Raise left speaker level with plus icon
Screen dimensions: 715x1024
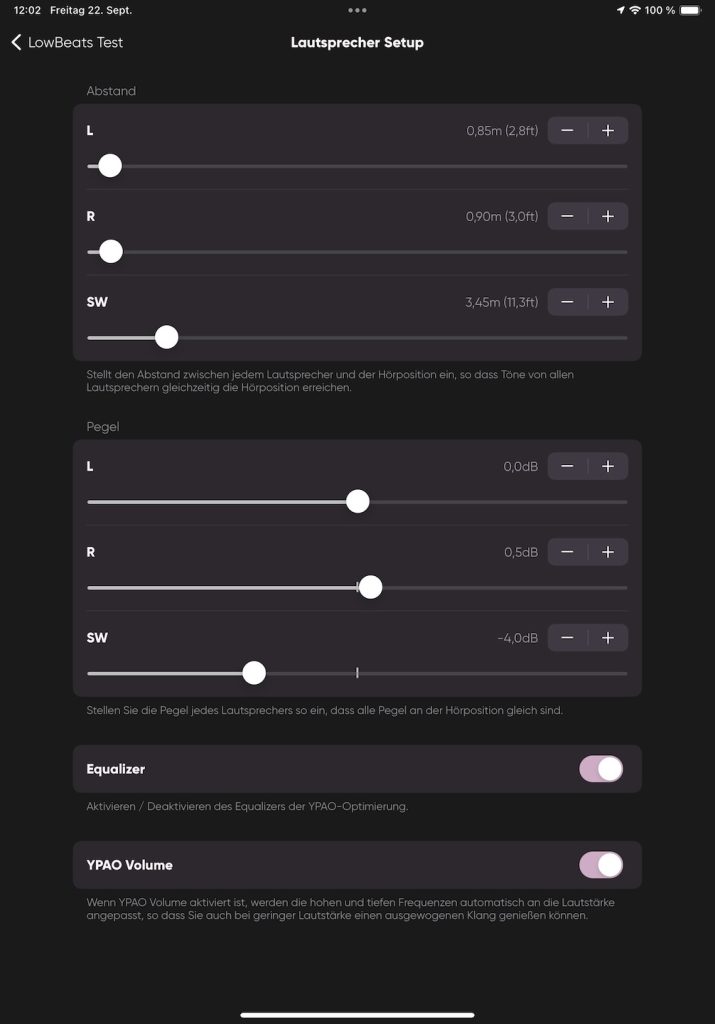click(608, 466)
